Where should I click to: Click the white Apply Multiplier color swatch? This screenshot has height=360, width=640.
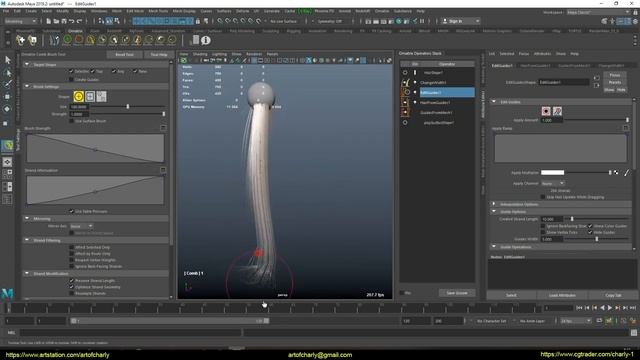(x=552, y=173)
